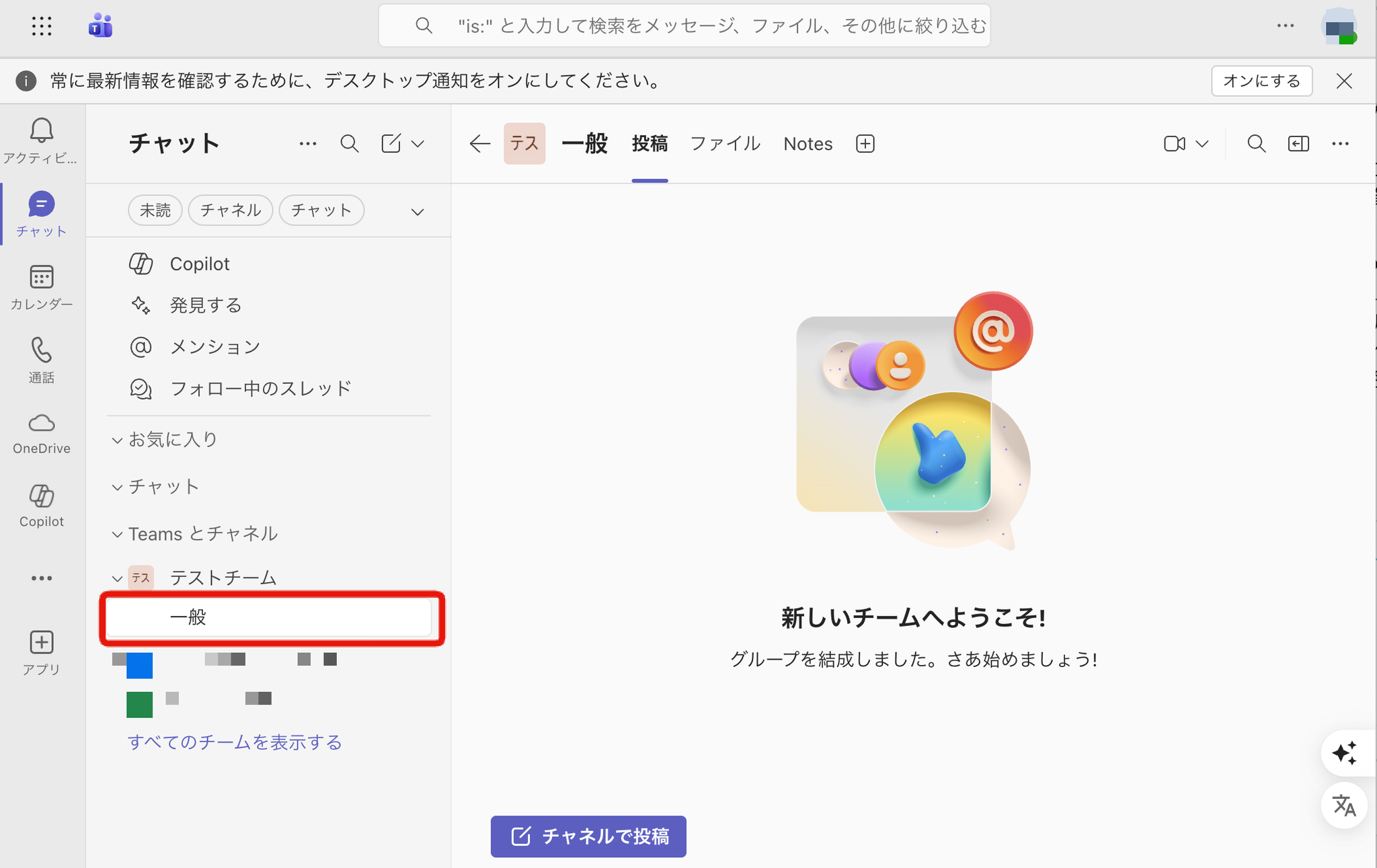Toggle the チャネル filter chip

(x=230, y=210)
